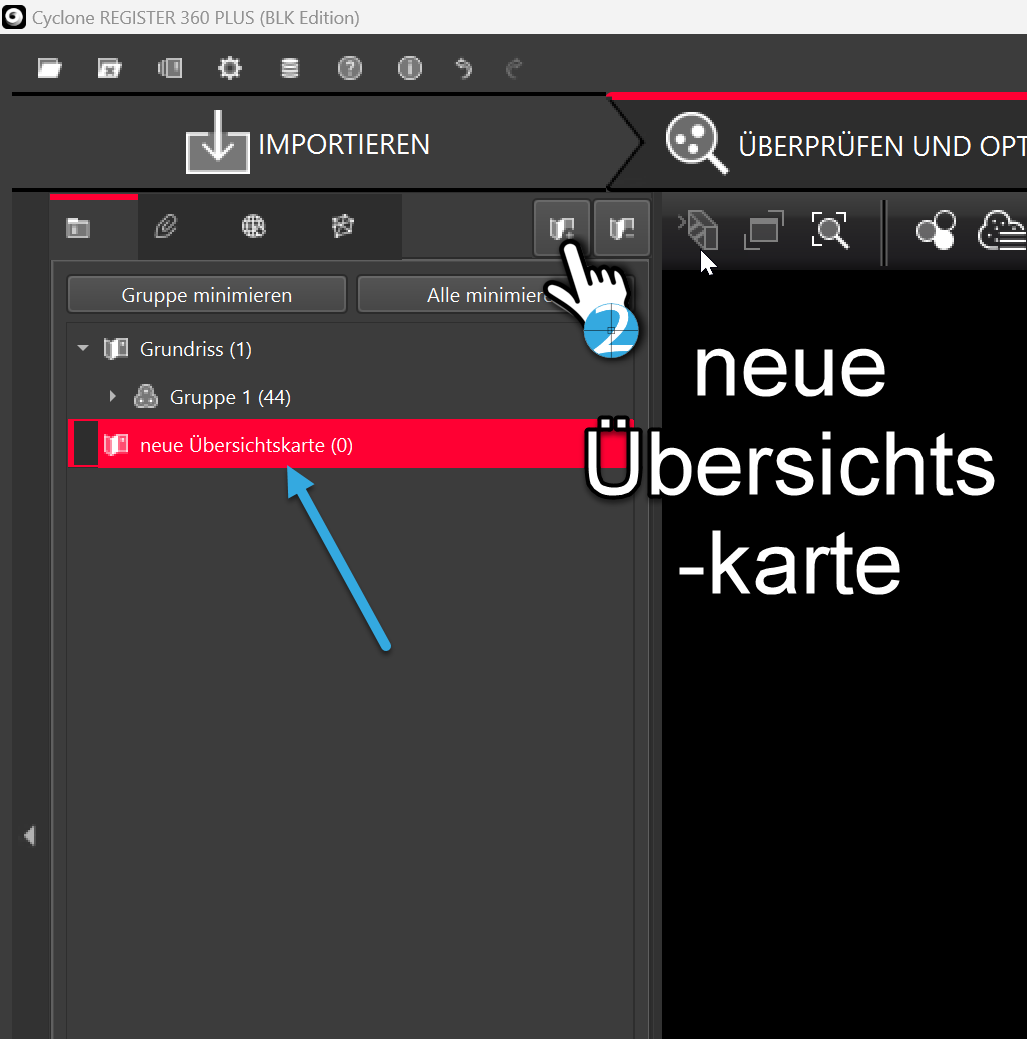Click the zoom-to-fit magnifier icon

point(830,230)
